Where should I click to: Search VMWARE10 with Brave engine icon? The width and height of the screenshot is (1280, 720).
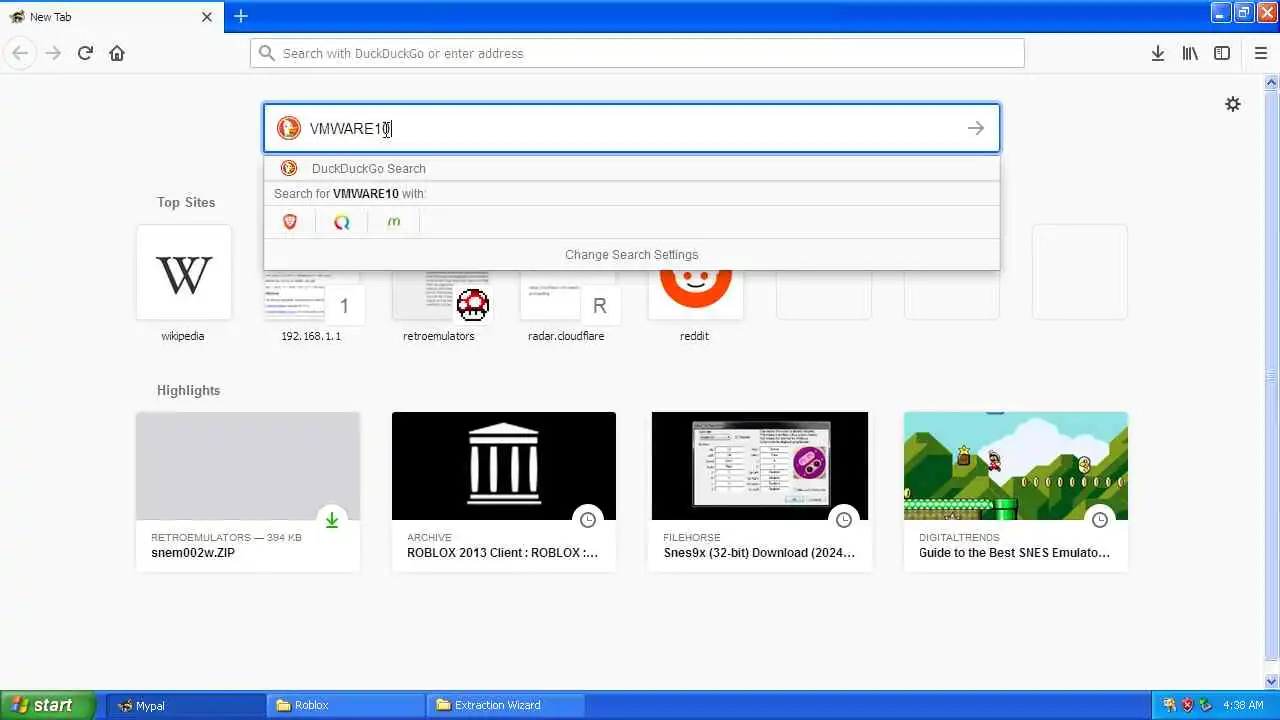(290, 222)
